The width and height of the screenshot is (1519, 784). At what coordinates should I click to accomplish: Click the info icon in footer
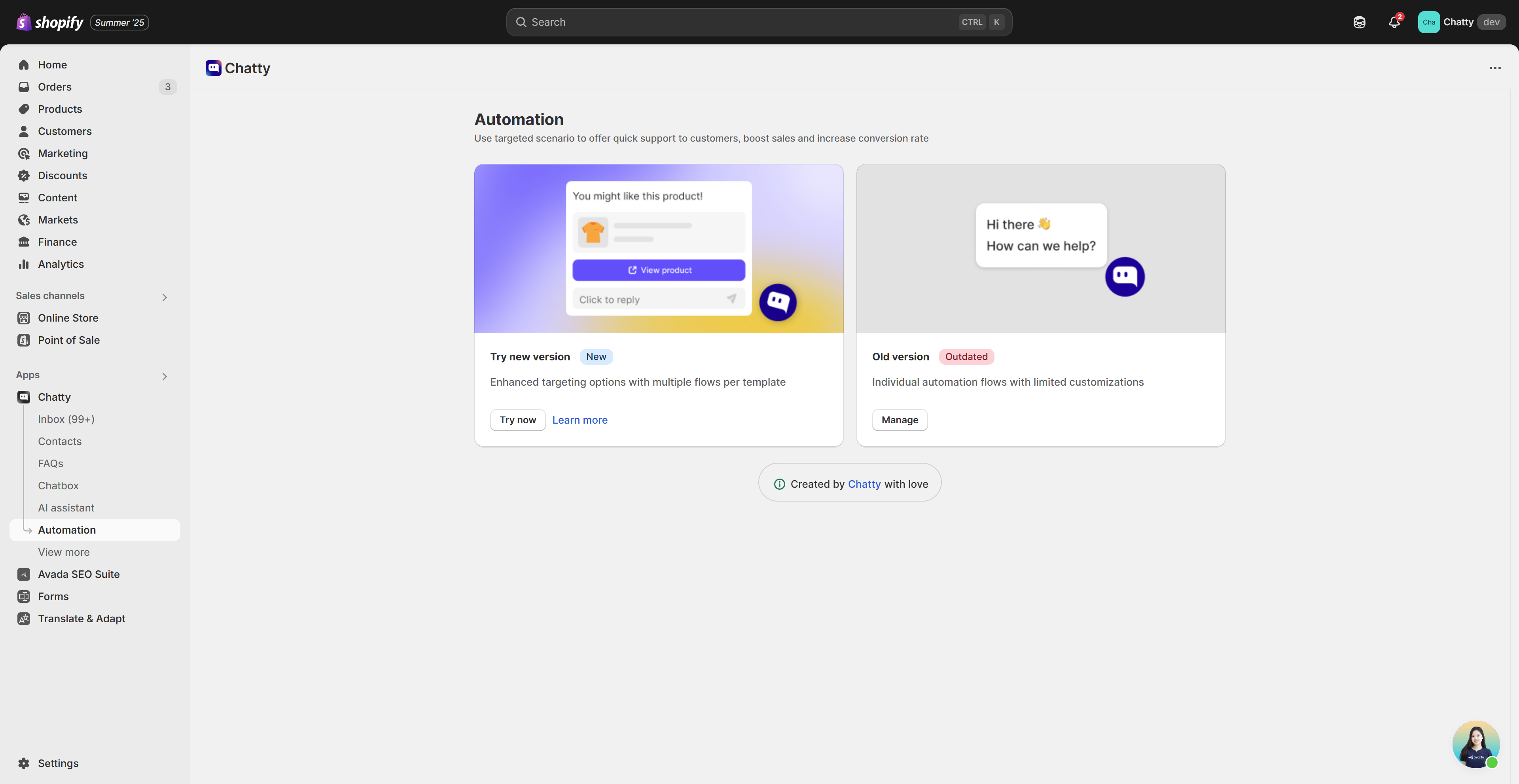click(x=779, y=484)
